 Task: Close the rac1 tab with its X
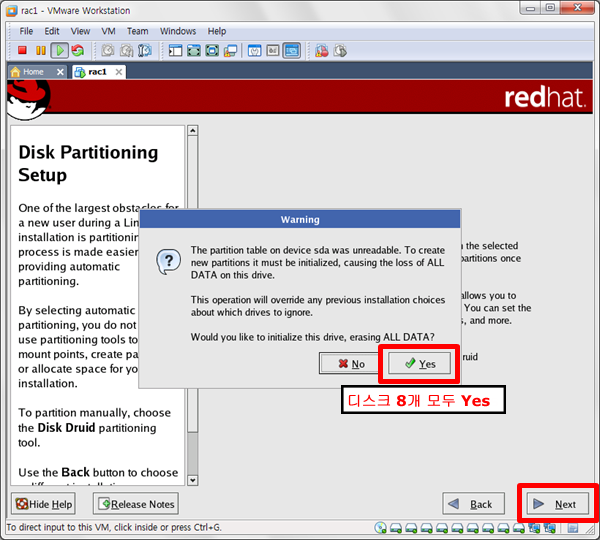pos(119,72)
